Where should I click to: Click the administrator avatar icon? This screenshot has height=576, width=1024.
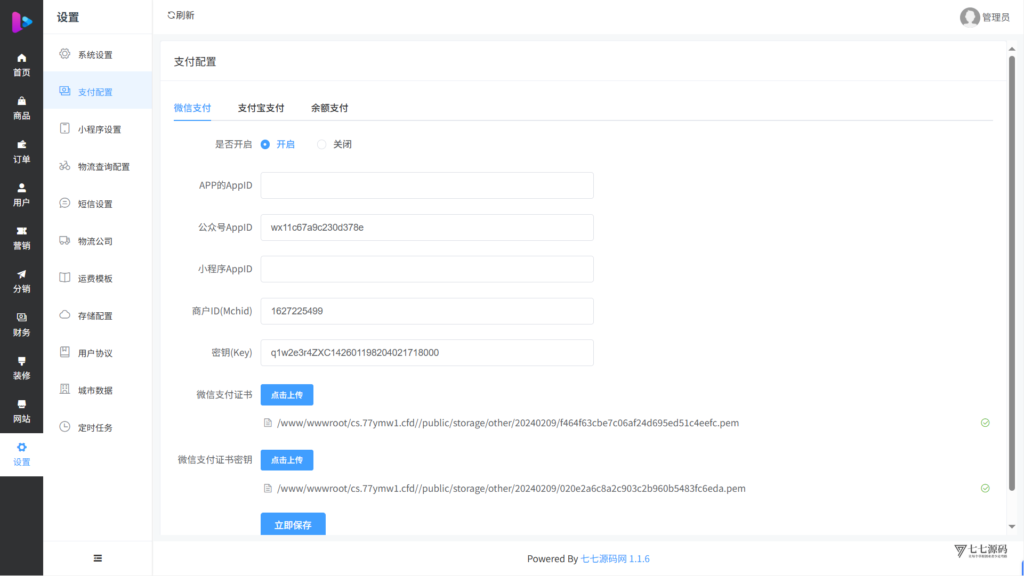(x=970, y=17)
